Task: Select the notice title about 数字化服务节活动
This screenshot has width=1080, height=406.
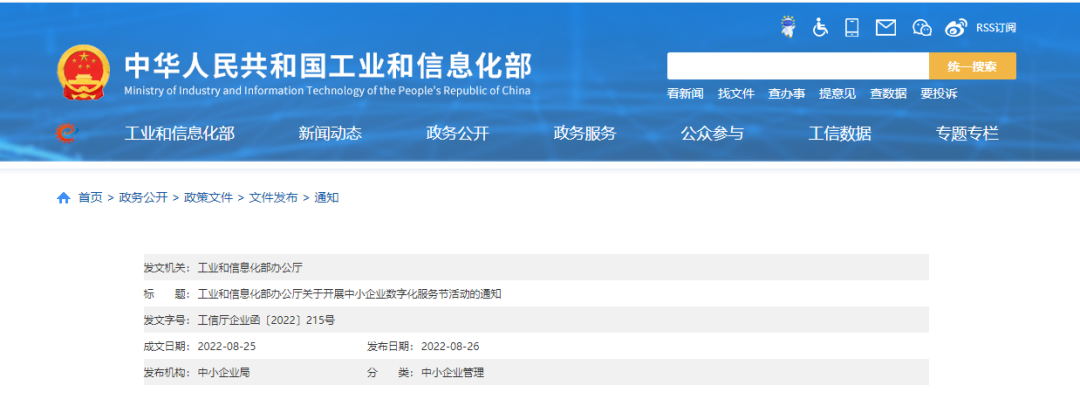Action: click(x=350, y=294)
